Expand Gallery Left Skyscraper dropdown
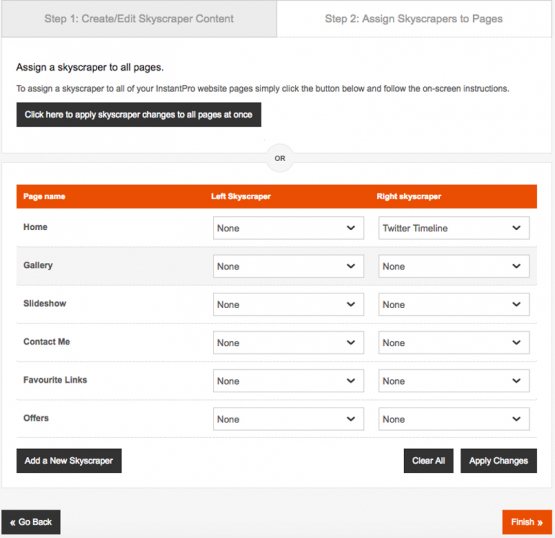 pos(288,266)
